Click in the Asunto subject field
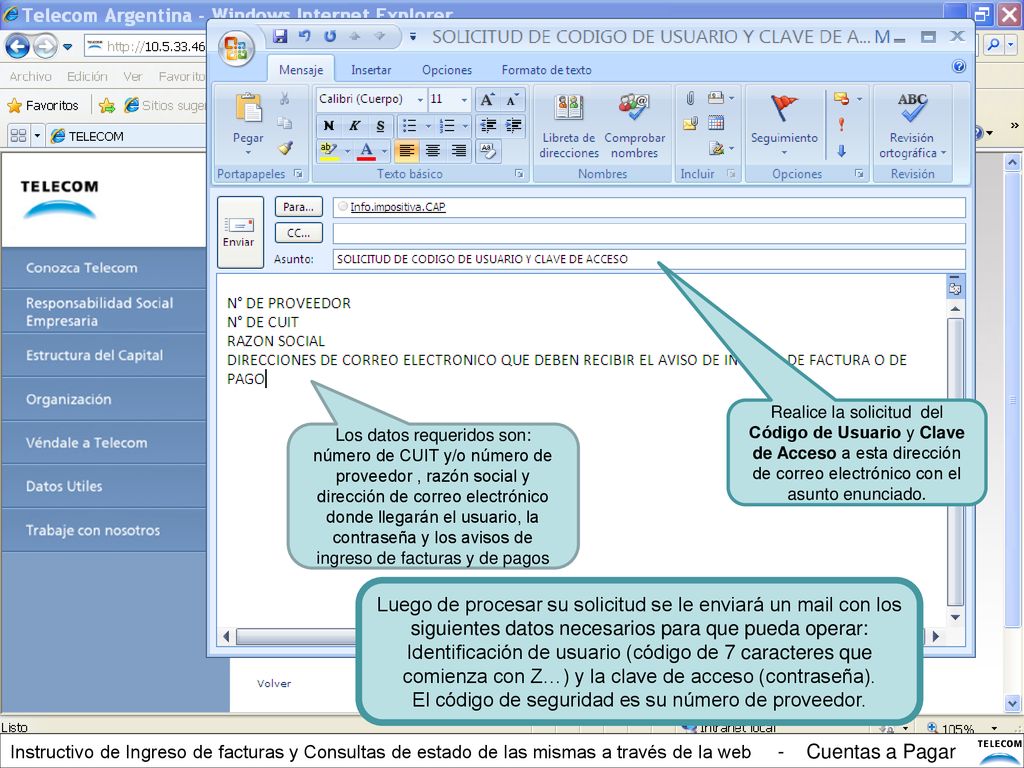 [x=648, y=259]
